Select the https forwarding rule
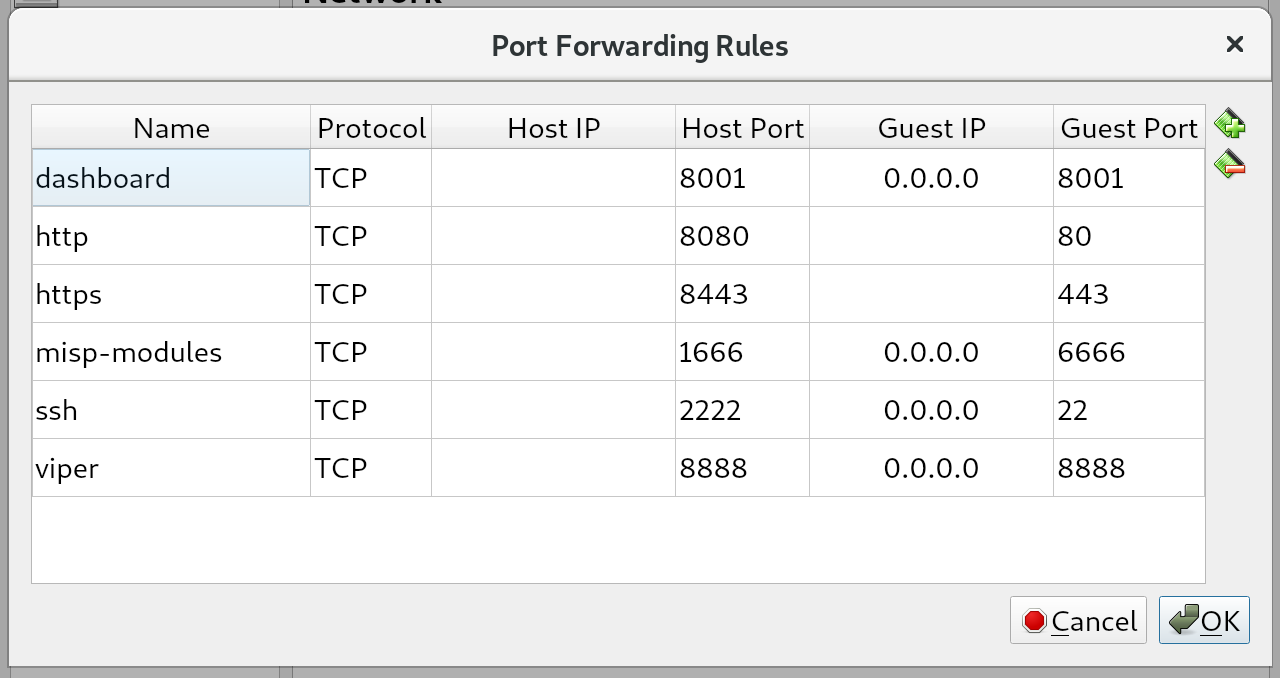The width and height of the screenshot is (1280, 678). pyautogui.click(x=170, y=293)
